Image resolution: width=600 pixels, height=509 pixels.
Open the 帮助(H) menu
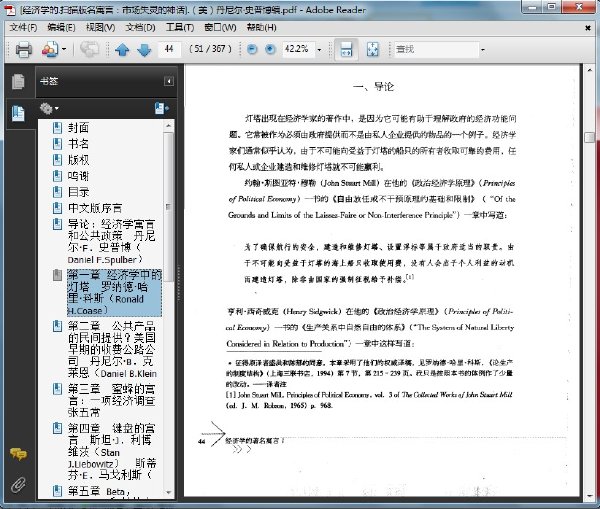tap(261, 28)
